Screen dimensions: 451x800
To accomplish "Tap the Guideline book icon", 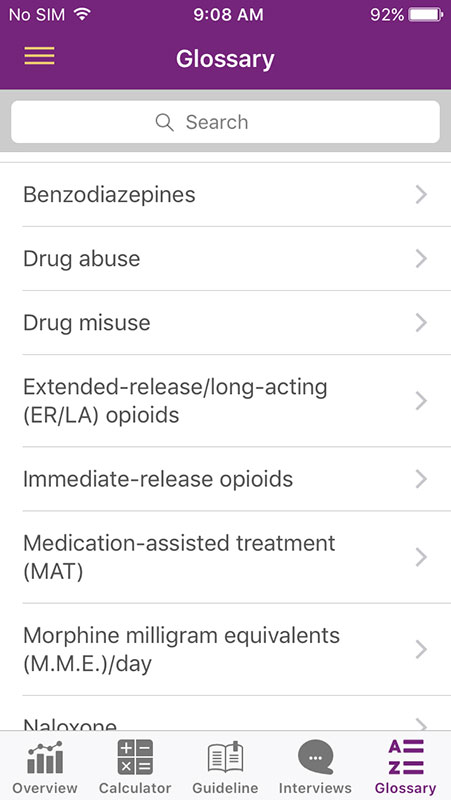I will (x=225, y=757).
